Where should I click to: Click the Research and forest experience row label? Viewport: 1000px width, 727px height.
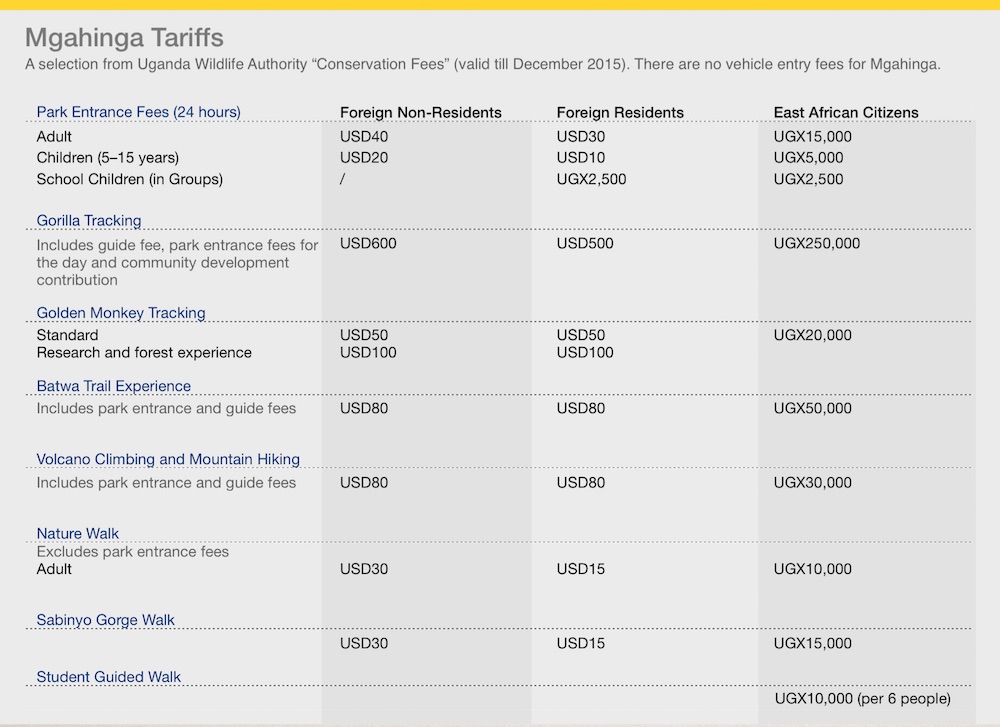144,353
